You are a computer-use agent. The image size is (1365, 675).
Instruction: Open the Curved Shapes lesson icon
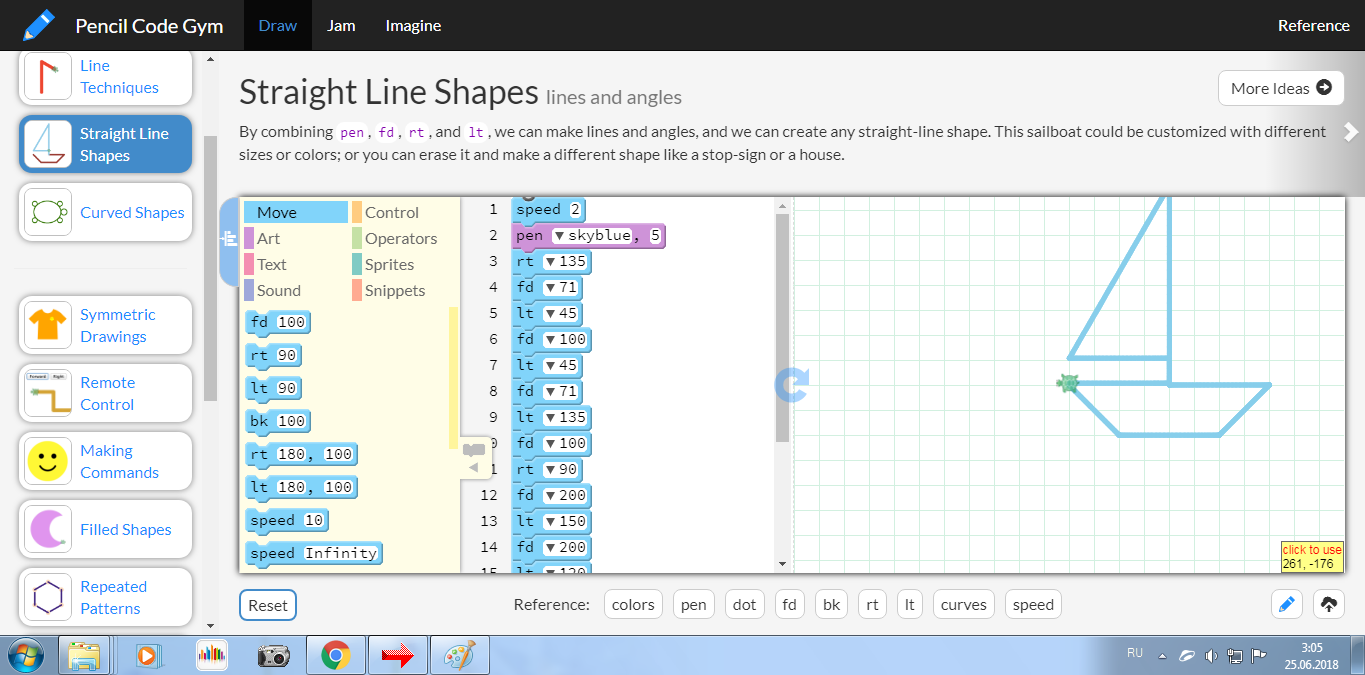(47, 212)
